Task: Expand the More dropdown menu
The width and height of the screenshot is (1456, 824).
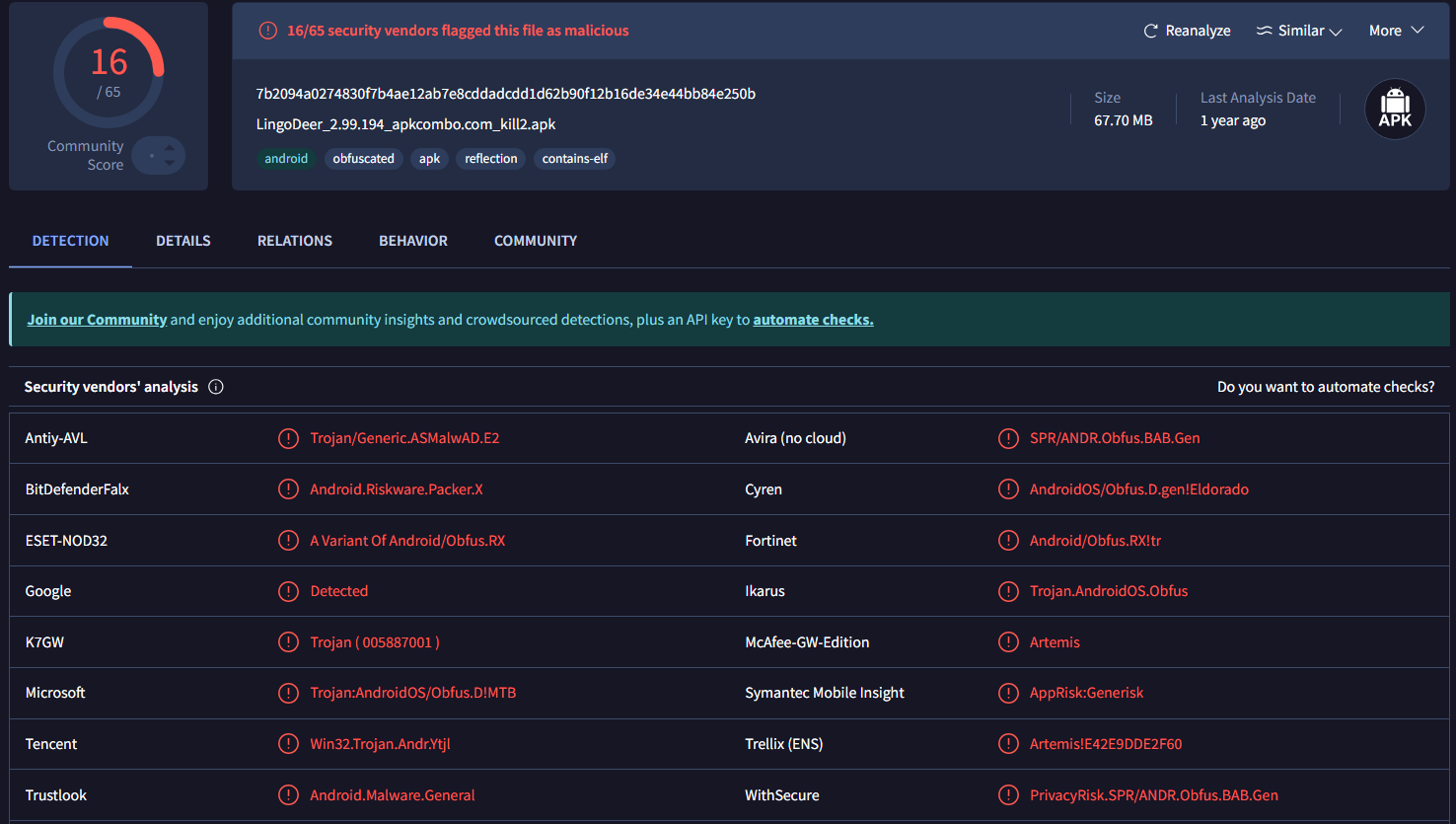Action: click(x=1396, y=31)
